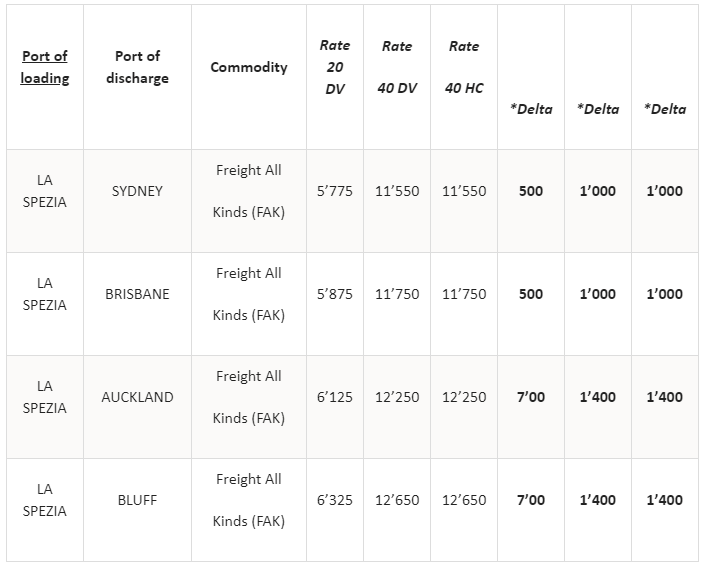
Task: Click the 'Port of loading' underlined header
Action: 44,67
